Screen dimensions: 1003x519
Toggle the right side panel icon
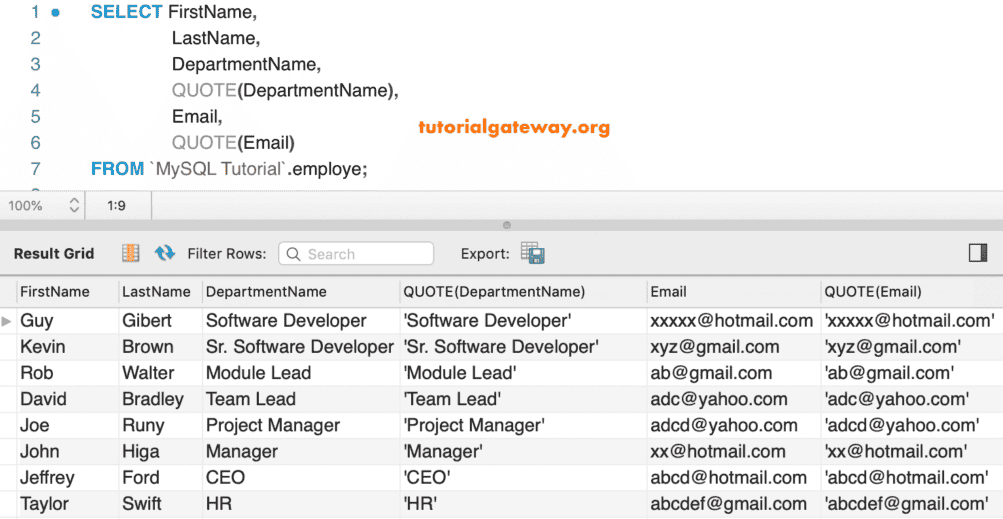pos(978,253)
